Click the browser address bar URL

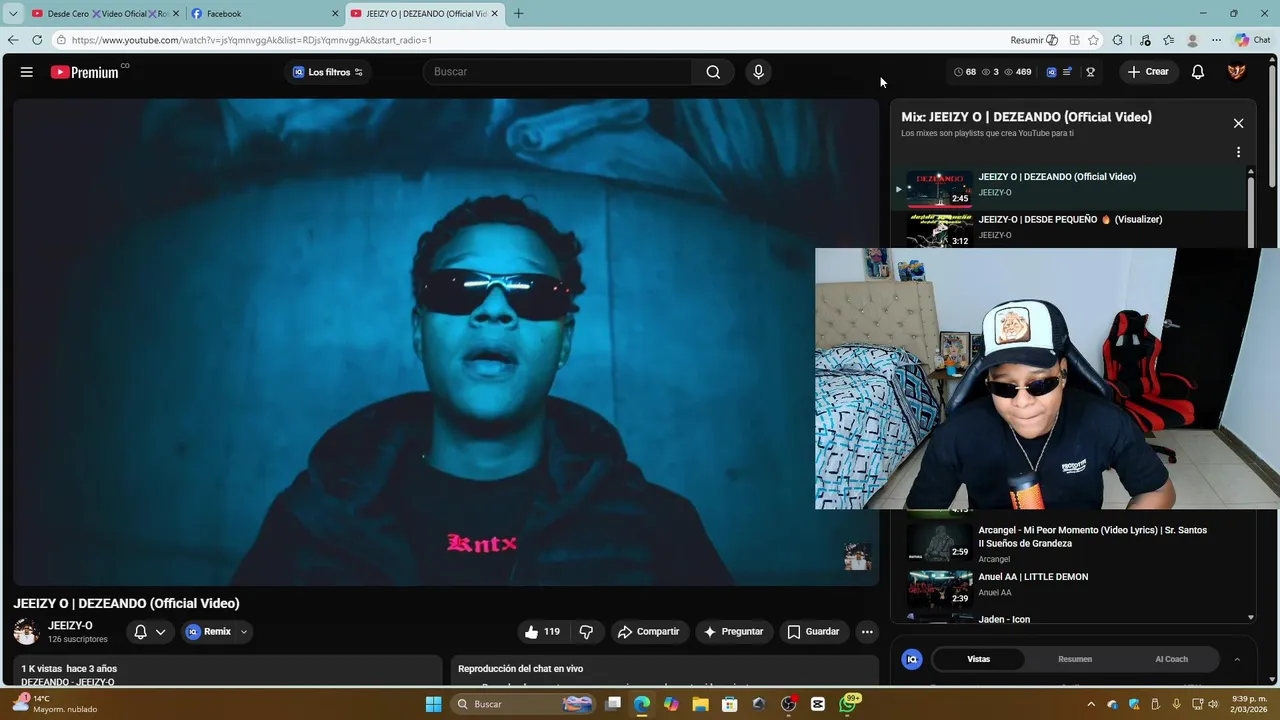click(x=252, y=40)
